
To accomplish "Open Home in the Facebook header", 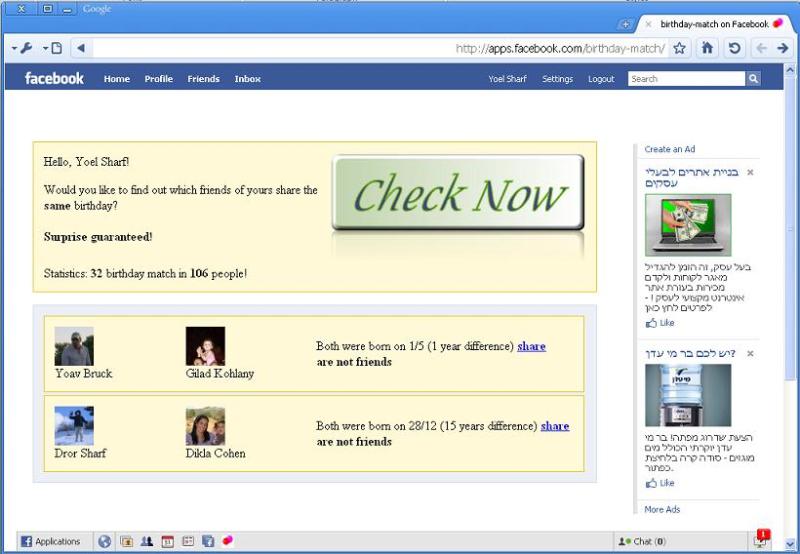I will (117, 79).
